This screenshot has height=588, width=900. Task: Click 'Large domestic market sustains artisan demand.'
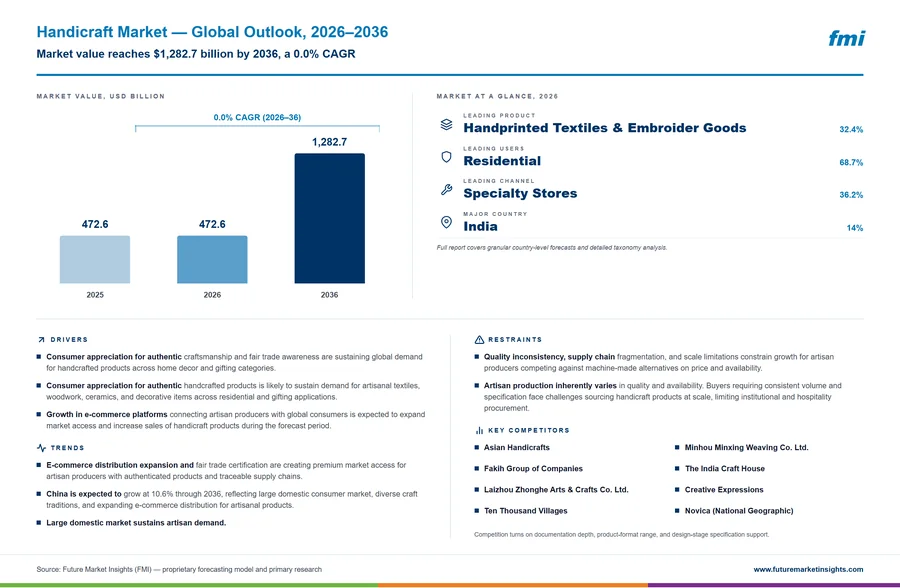click(136, 523)
